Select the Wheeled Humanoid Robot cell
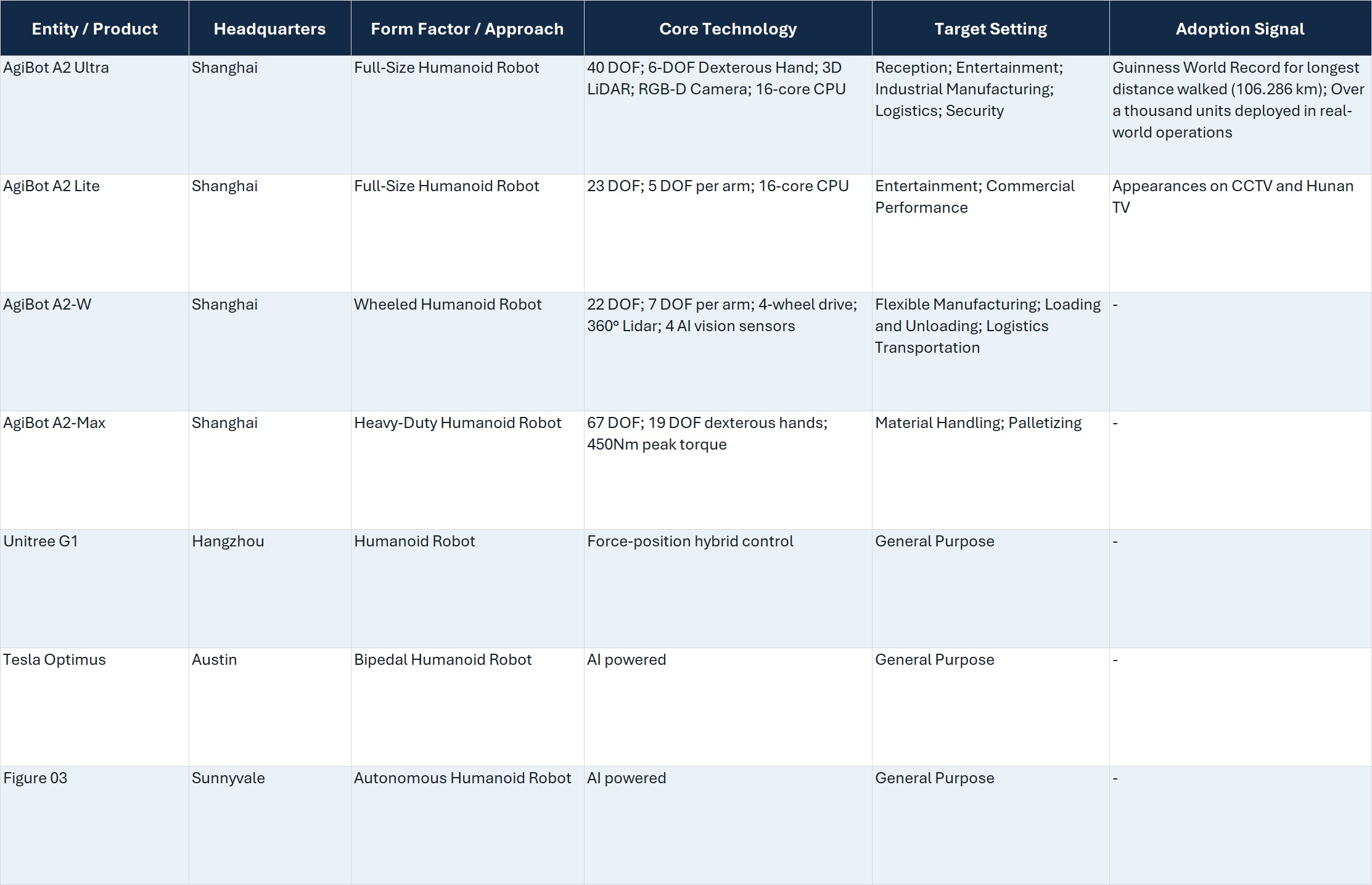 467,352
